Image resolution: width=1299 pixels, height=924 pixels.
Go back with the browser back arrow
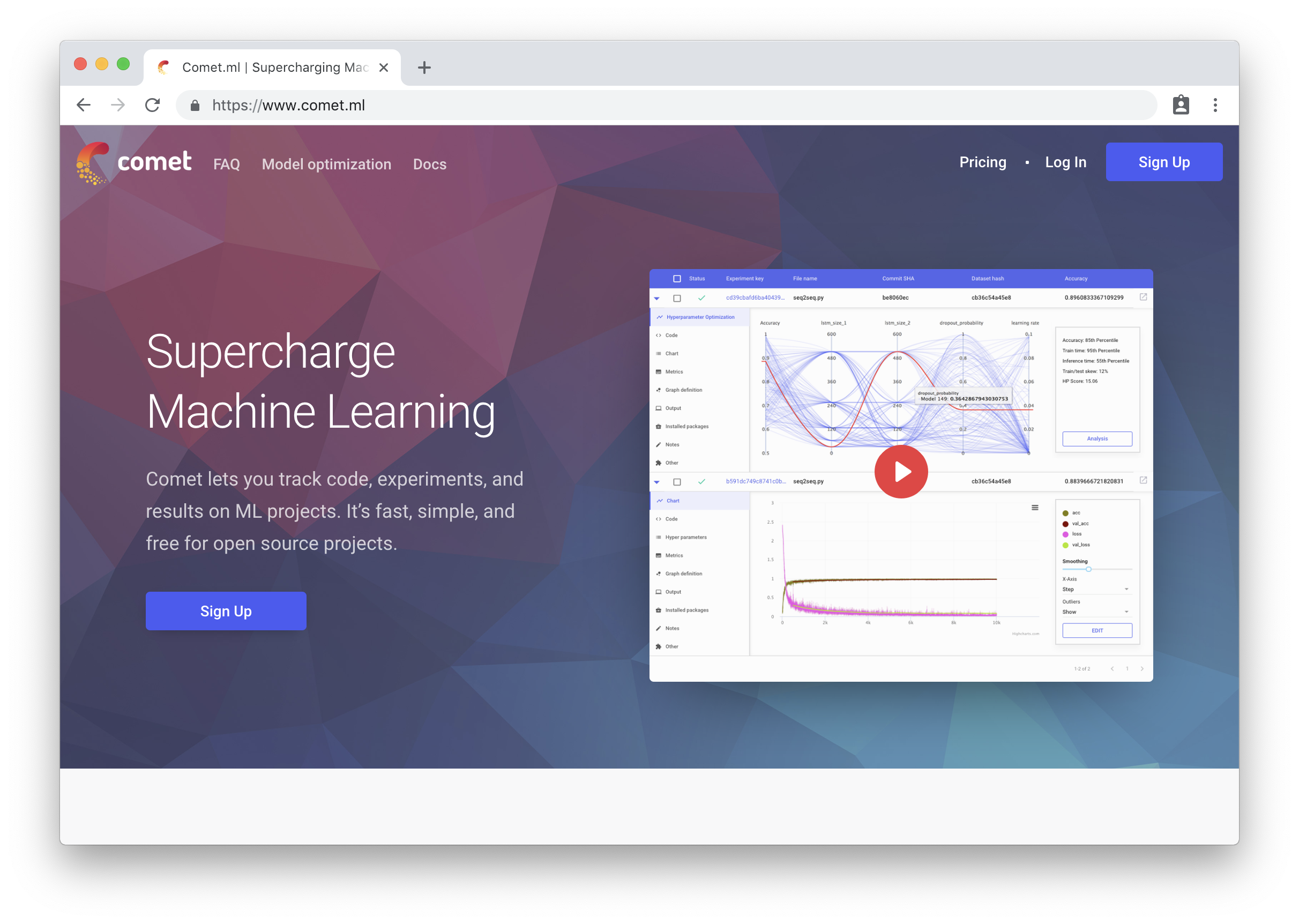point(84,105)
